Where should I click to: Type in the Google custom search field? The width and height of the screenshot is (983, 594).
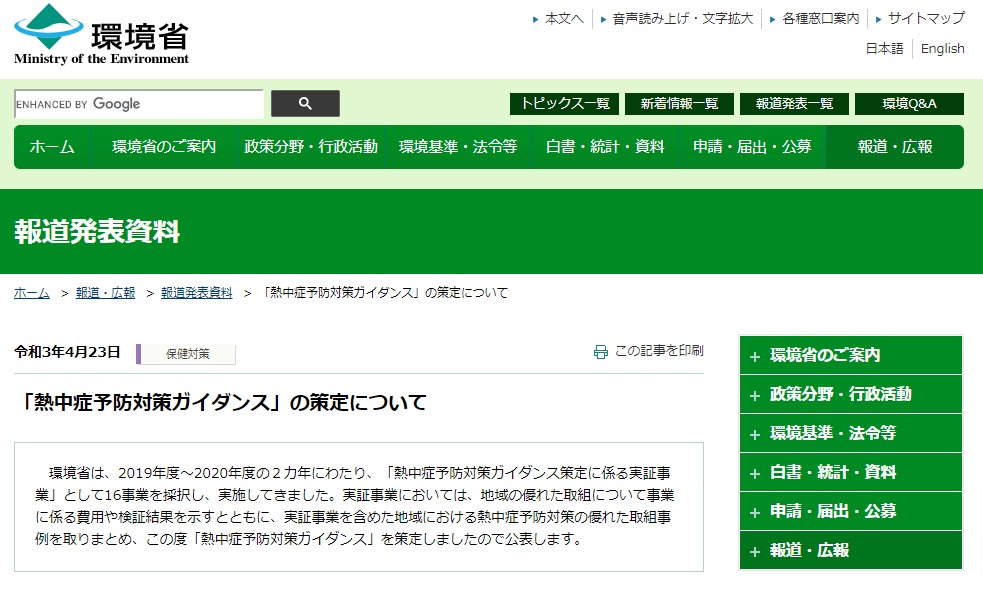click(x=139, y=104)
